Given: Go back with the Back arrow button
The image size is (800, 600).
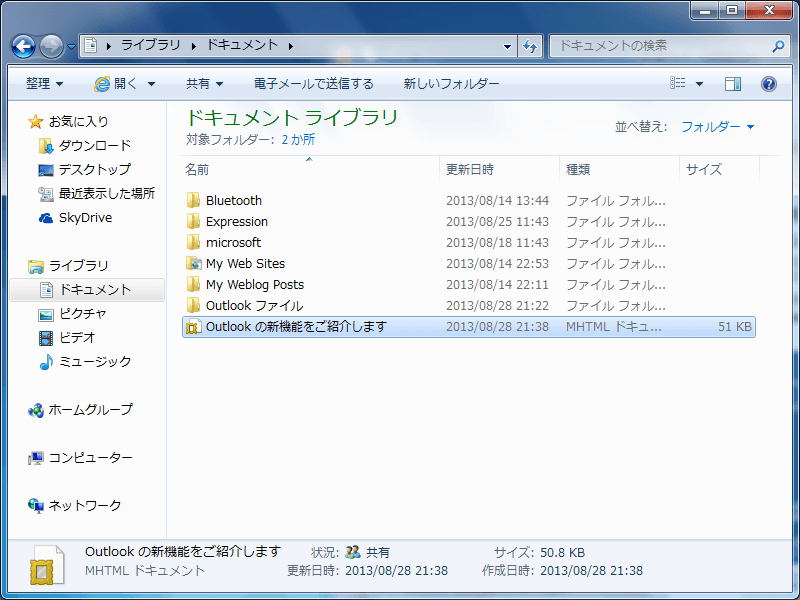Looking at the screenshot, I should point(23,46).
